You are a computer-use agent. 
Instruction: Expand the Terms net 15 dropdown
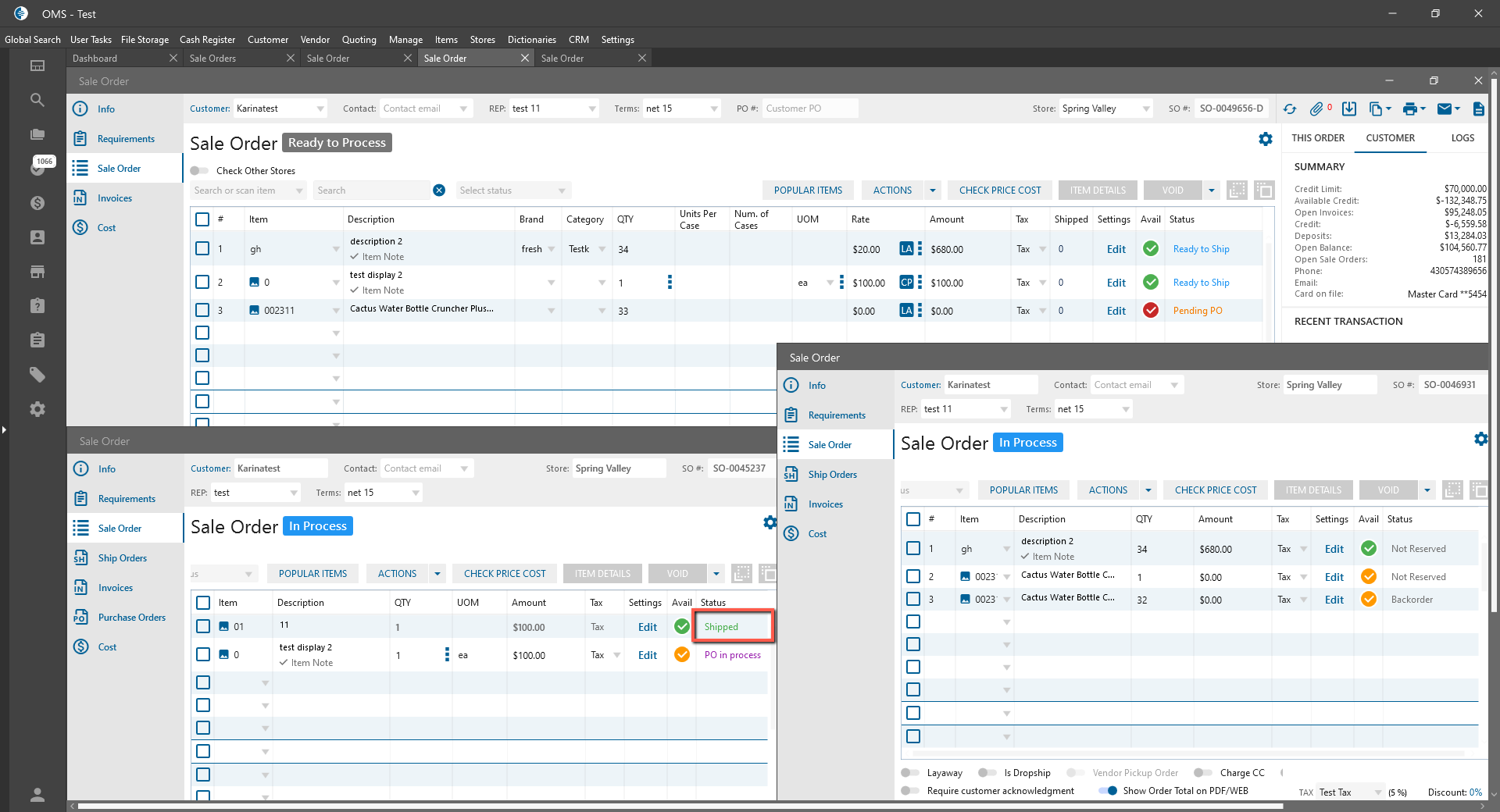[x=713, y=109]
